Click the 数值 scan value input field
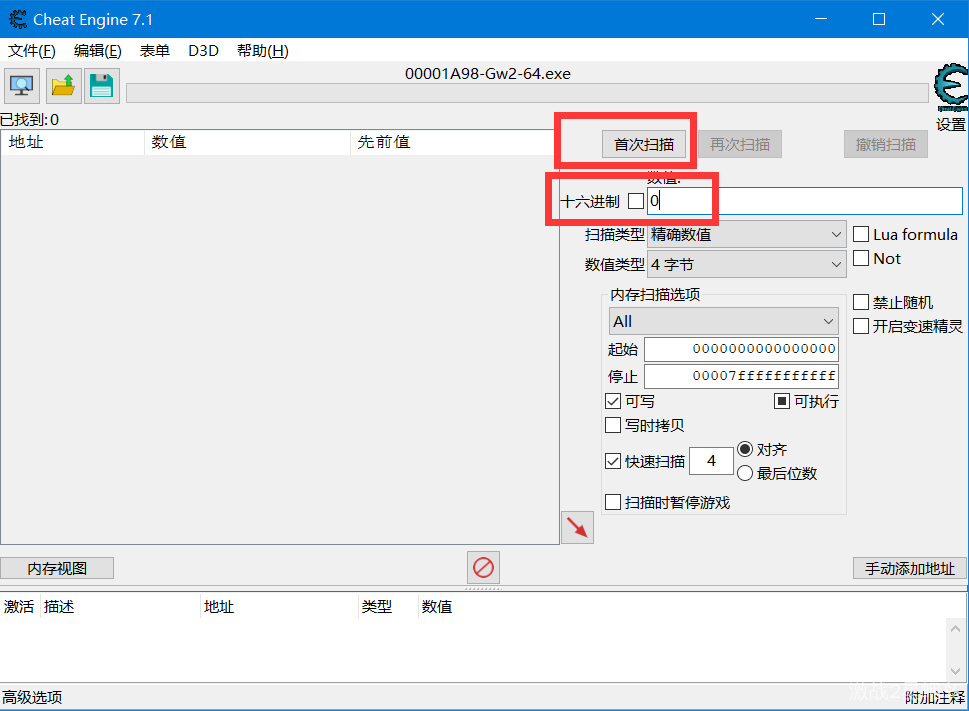 pos(805,201)
